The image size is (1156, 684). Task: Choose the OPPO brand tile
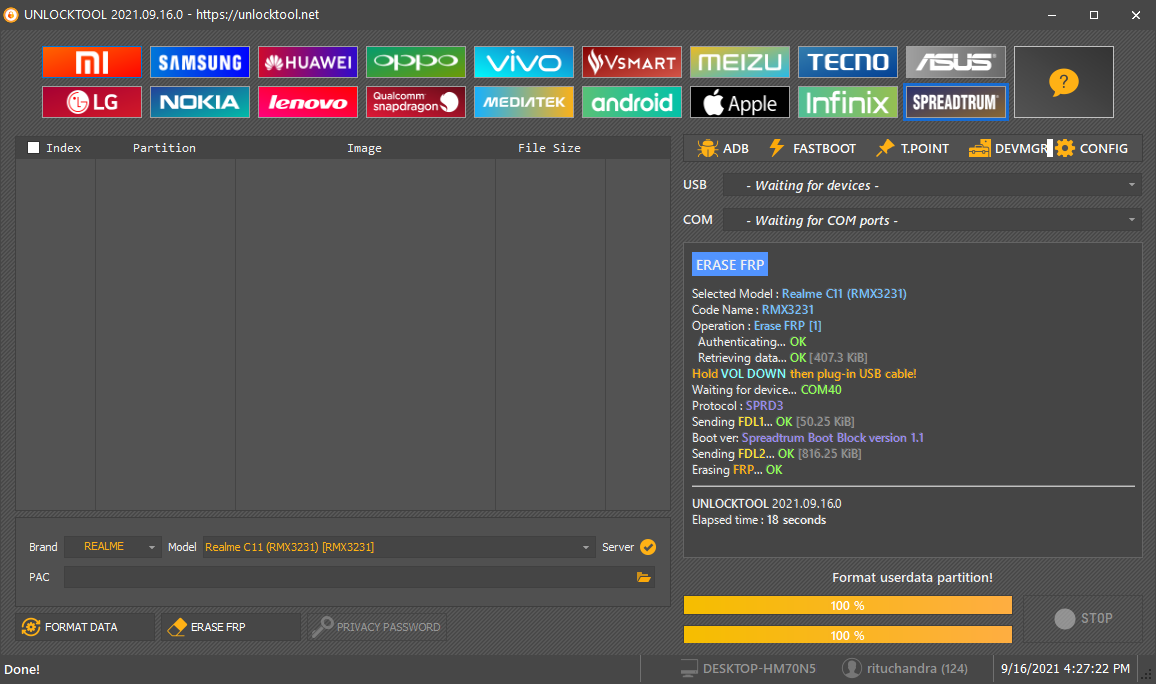pyautogui.click(x=416, y=62)
